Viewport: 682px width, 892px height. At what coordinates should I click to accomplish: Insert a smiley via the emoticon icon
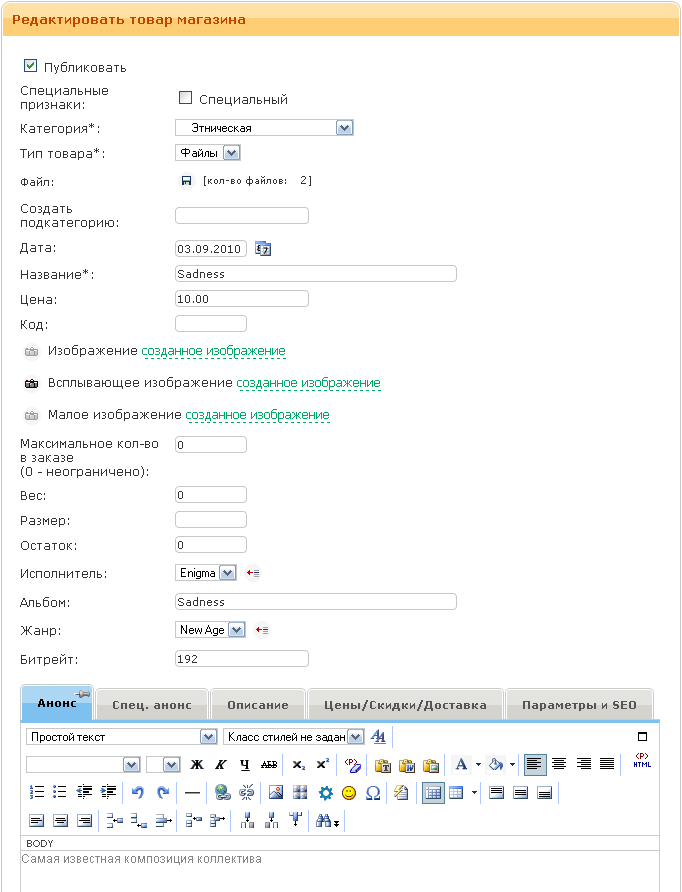tap(349, 793)
